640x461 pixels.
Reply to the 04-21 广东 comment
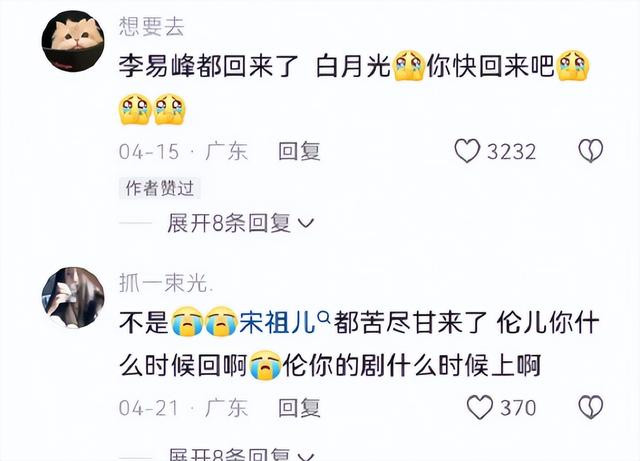(299, 408)
